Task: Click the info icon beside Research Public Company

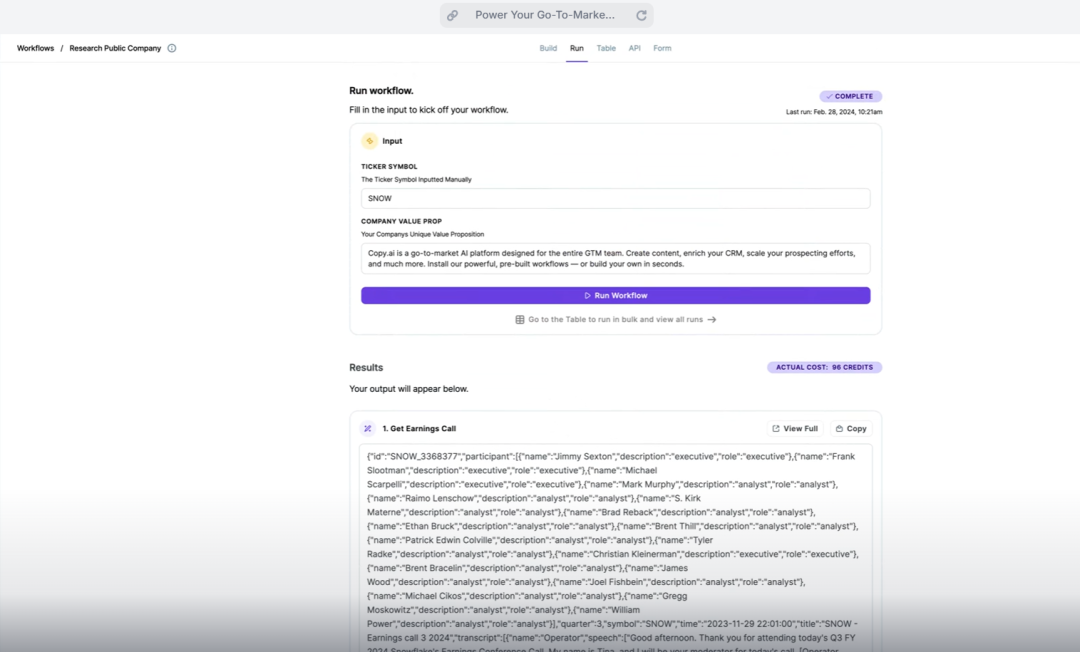Action: pos(172,48)
